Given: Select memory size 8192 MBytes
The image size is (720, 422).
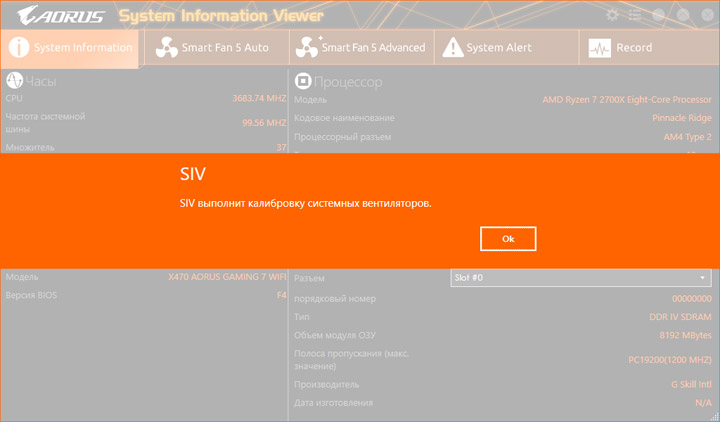Looking at the screenshot, I should [x=686, y=335].
